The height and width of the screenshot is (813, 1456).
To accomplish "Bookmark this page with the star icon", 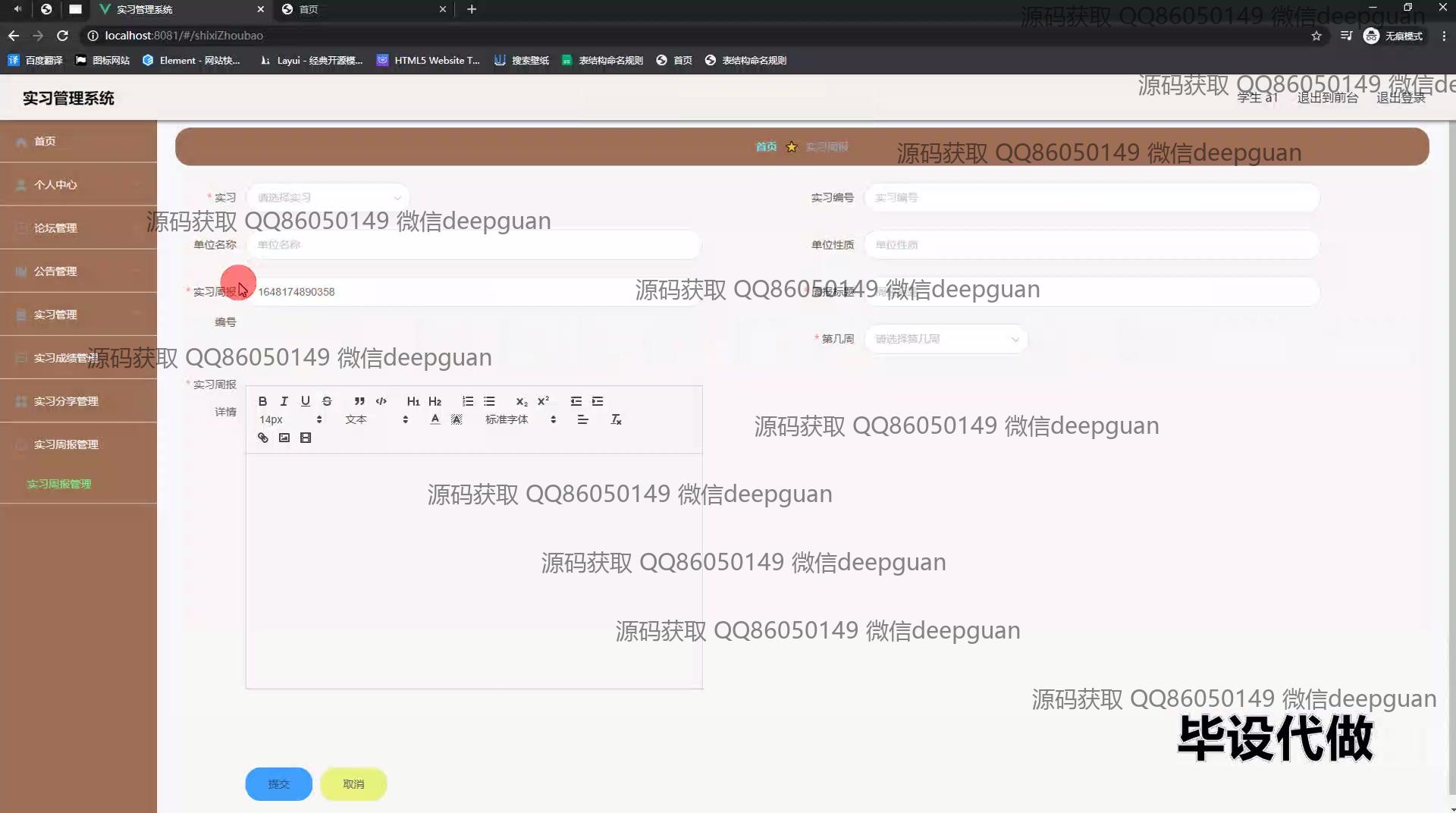I will pos(1316,36).
